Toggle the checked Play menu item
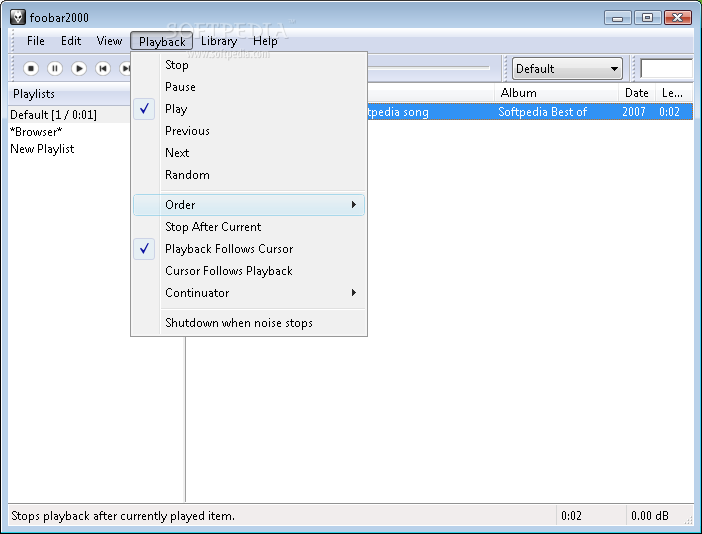Screen dimensions: 702x534 [249, 109]
